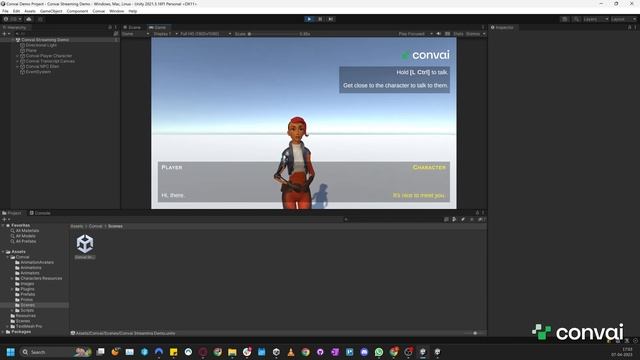This screenshot has width=640, height=360.
Task: Select All Prefabs under Favorites
Action: [26, 241]
